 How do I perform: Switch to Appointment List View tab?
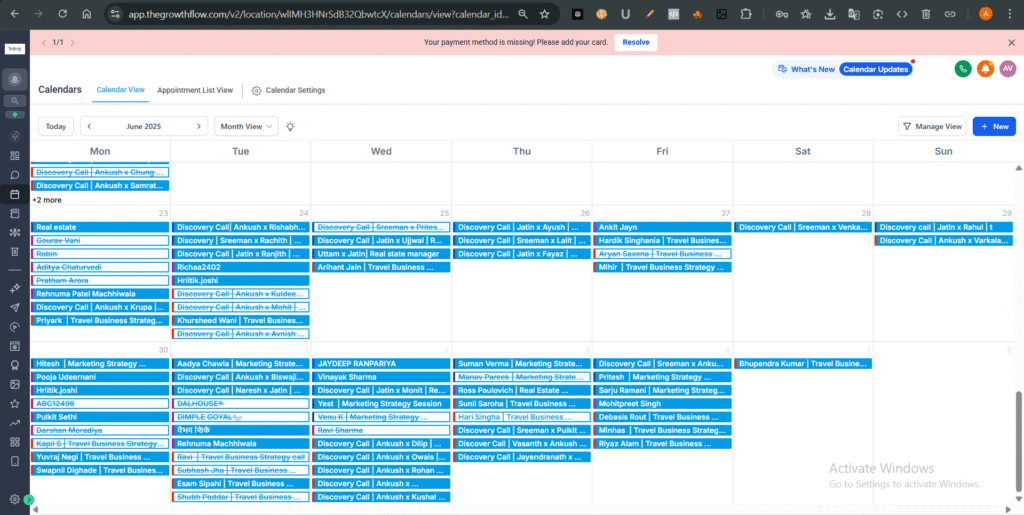(x=195, y=90)
